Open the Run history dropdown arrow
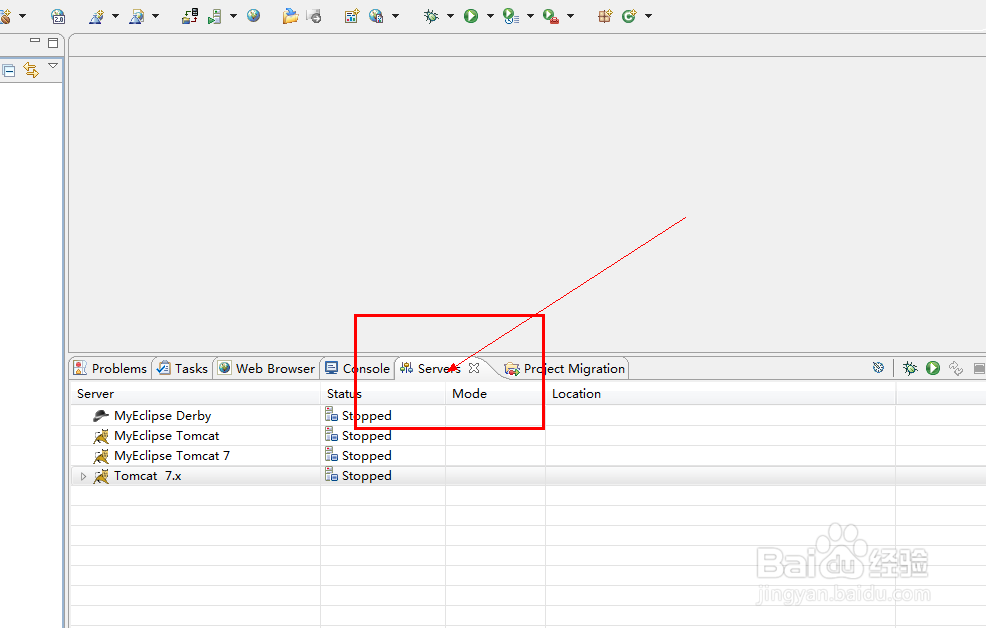 point(530,16)
